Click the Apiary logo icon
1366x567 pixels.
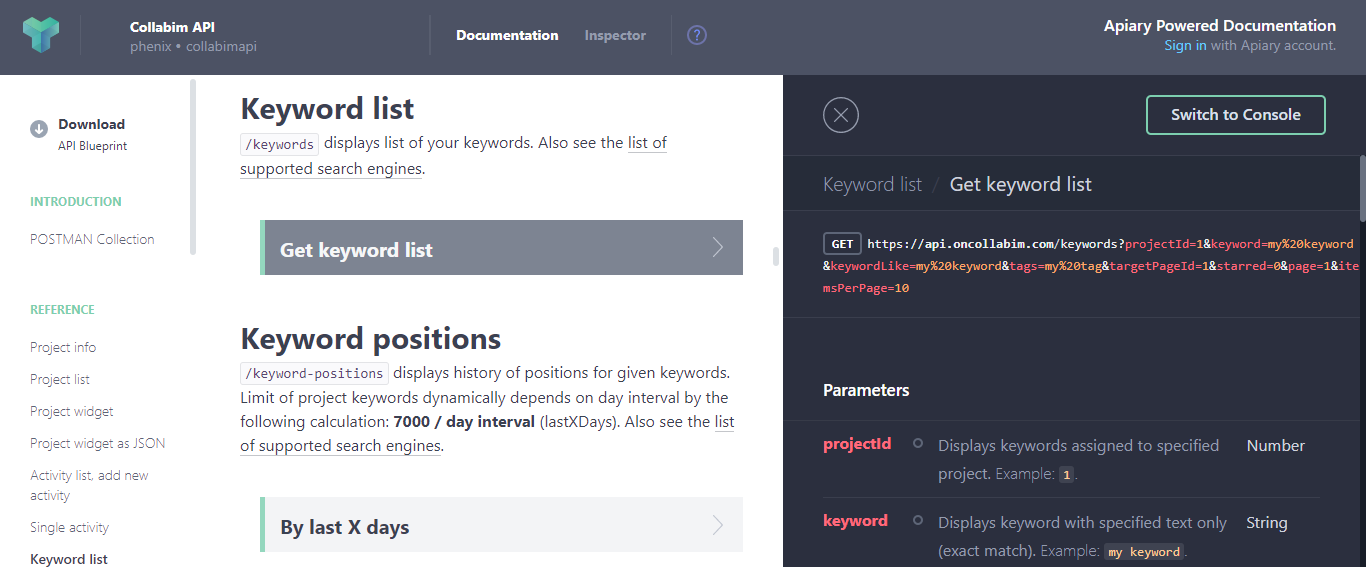coord(41,35)
